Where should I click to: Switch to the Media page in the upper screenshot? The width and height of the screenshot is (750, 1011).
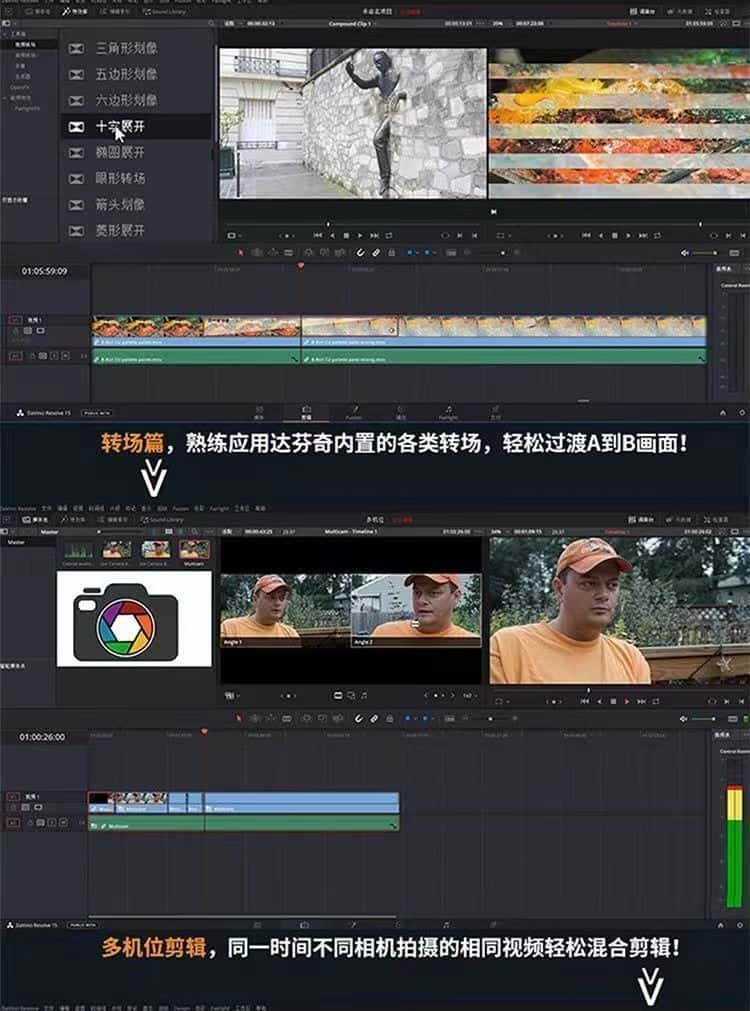[x=259, y=413]
